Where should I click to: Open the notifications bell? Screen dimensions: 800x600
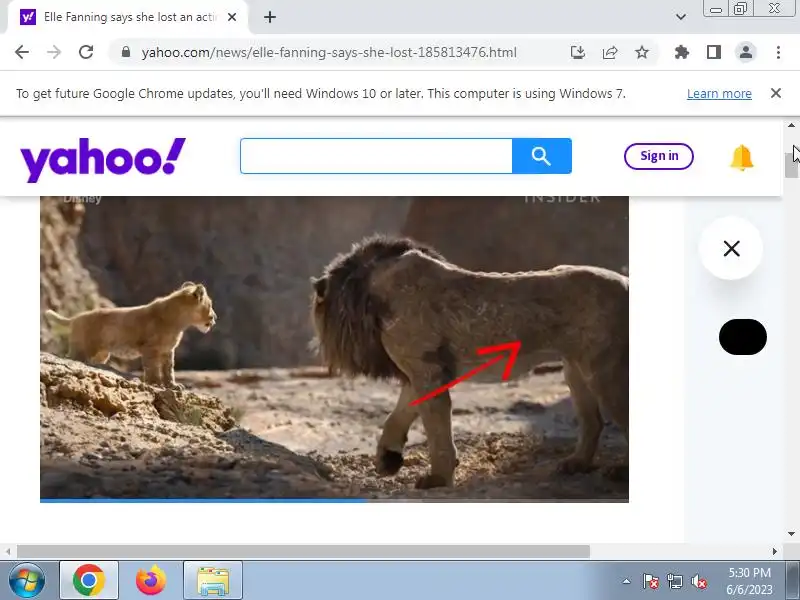pyautogui.click(x=741, y=157)
